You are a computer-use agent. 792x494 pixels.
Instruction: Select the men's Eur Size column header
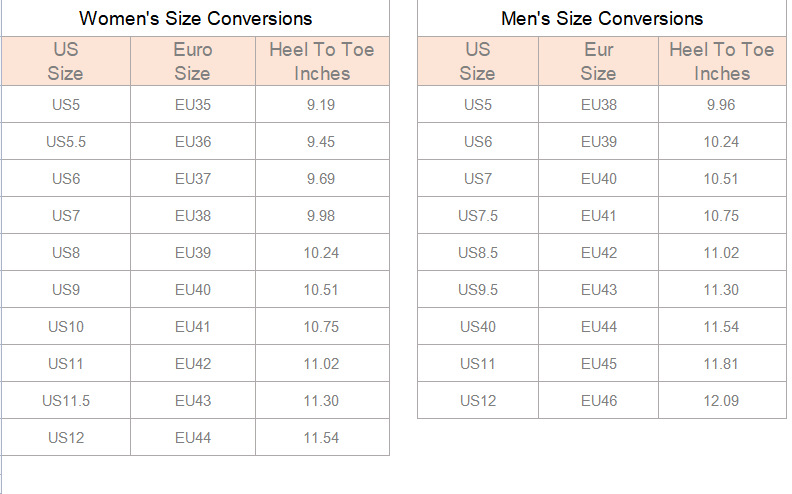(x=598, y=61)
